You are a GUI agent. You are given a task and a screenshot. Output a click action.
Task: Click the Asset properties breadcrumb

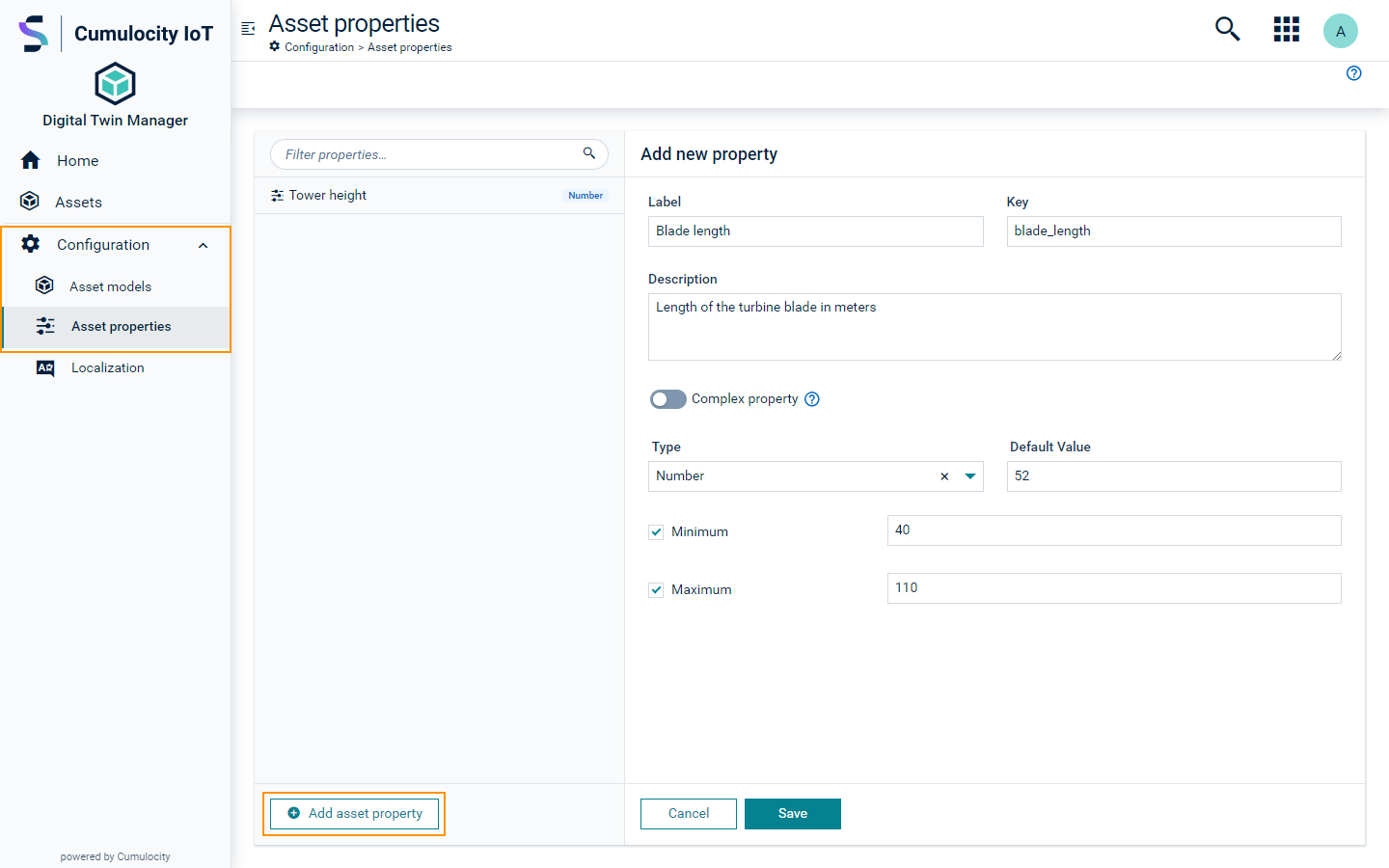410,47
